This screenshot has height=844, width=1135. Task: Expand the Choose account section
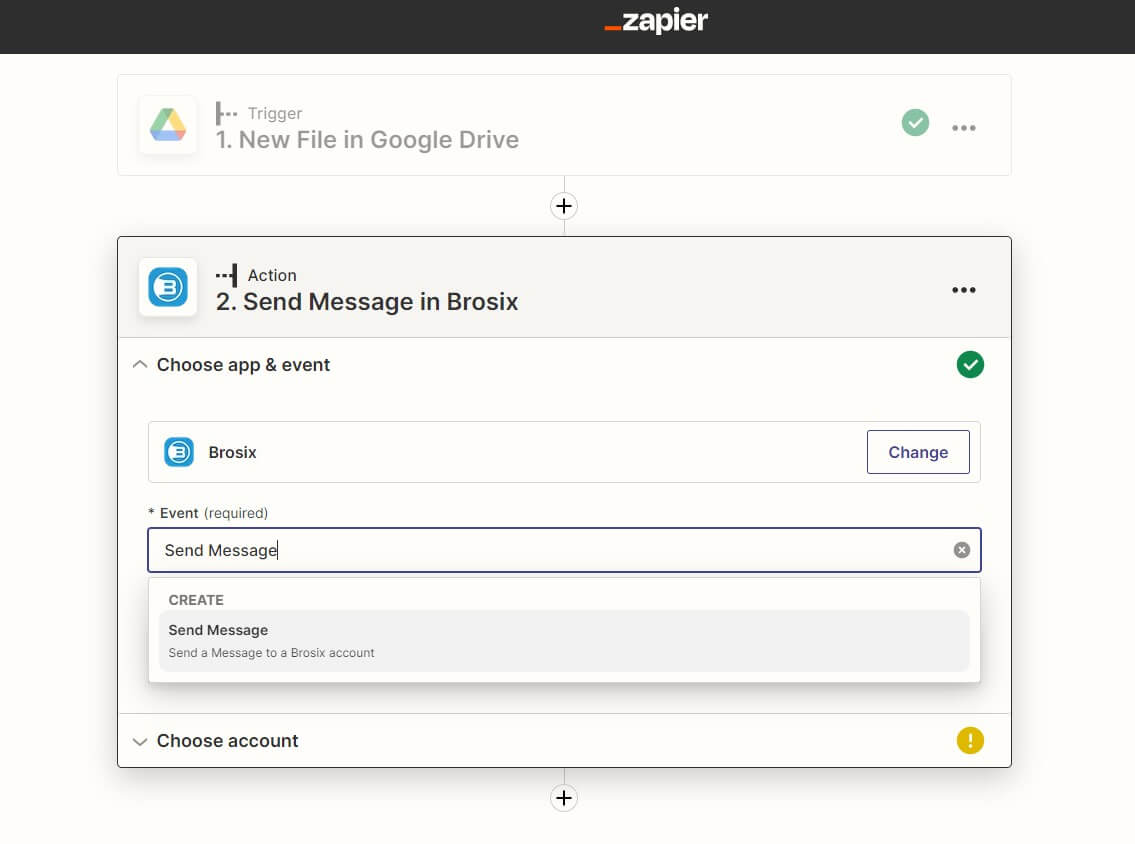(x=140, y=741)
